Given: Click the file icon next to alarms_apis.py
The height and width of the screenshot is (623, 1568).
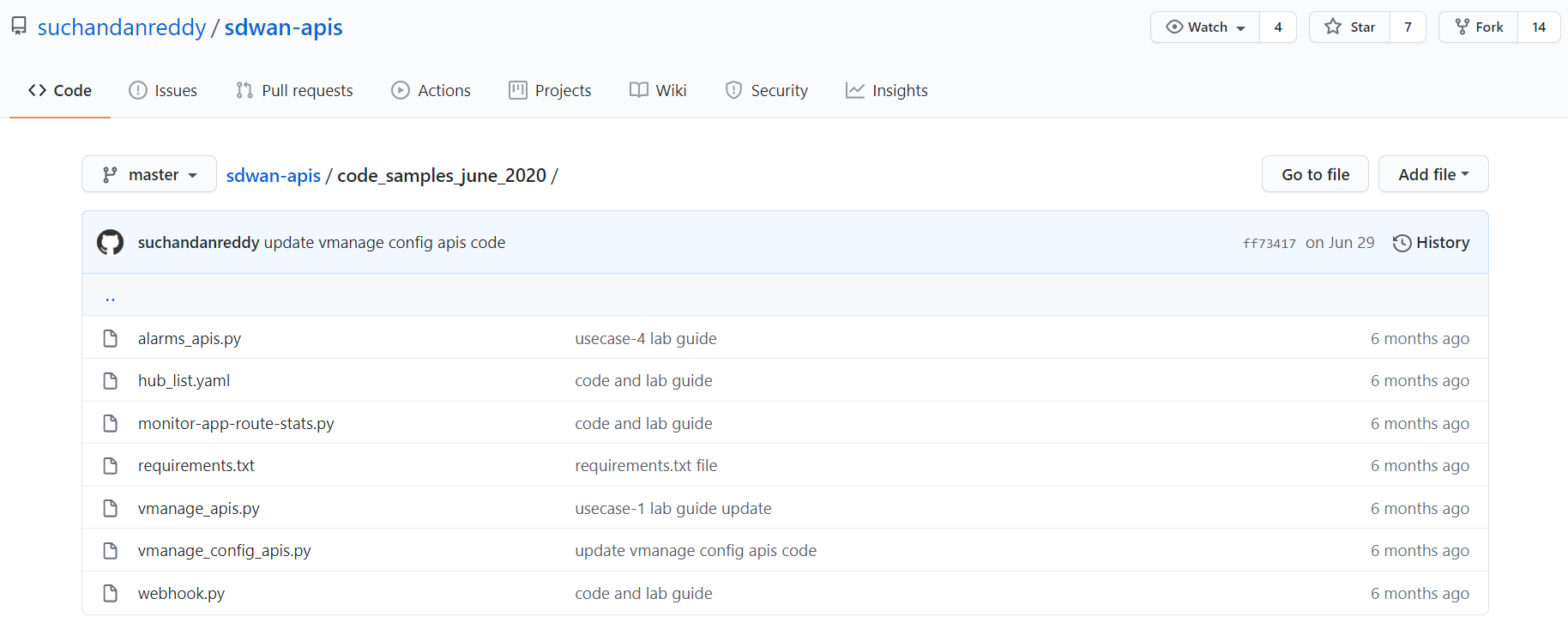Looking at the screenshot, I should pos(110,338).
